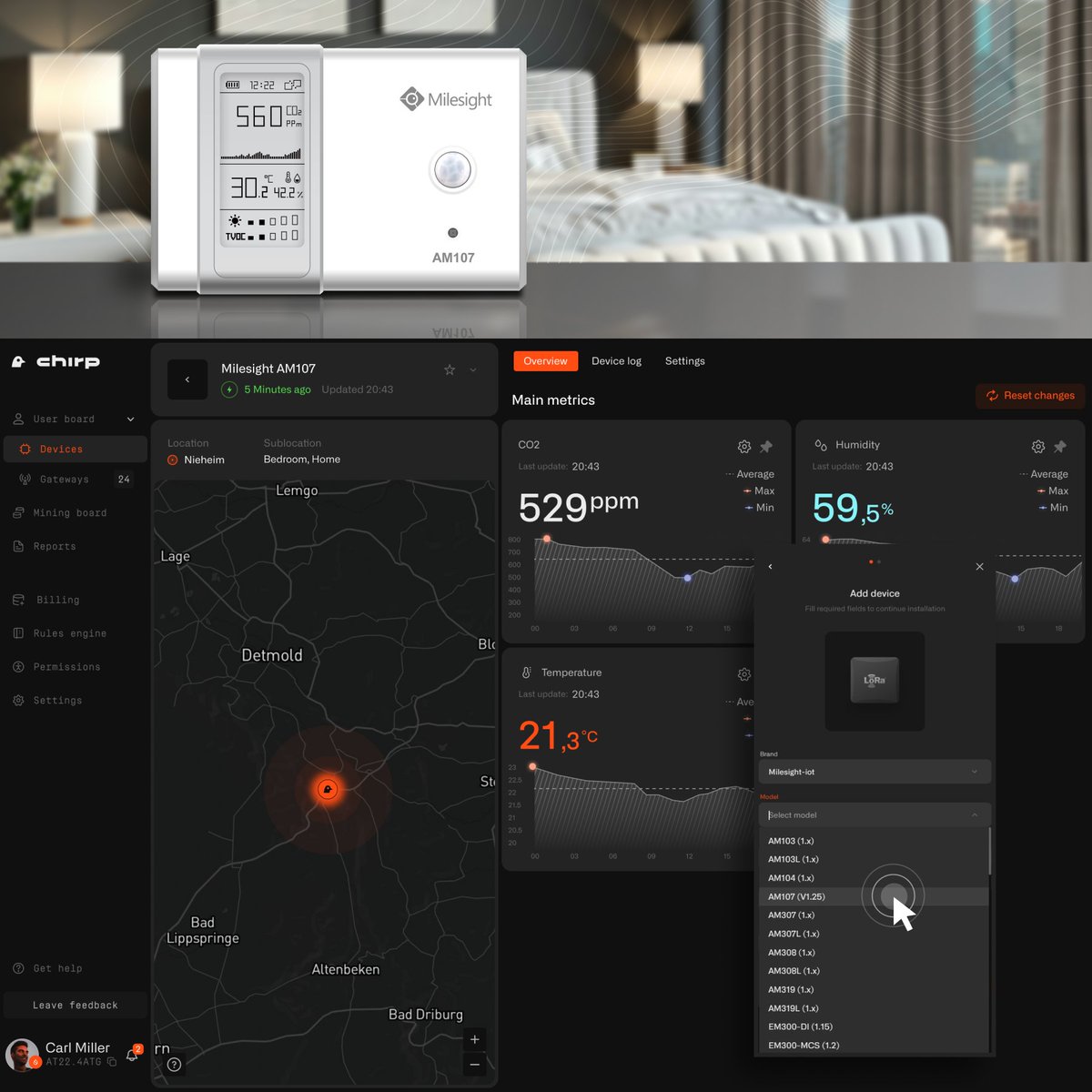Viewport: 1092px width, 1092px height.
Task: Copy the account ID AT22.4ATG
Action: (x=112, y=1062)
